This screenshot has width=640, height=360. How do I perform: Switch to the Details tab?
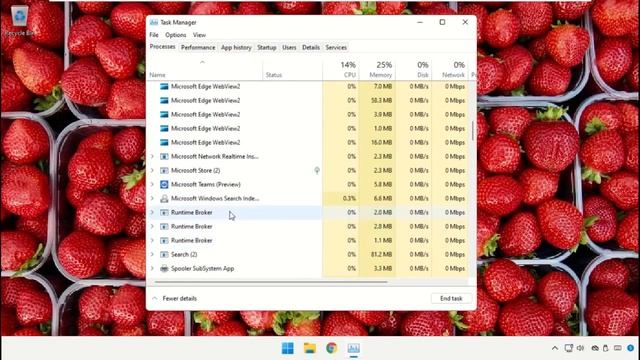(x=311, y=47)
